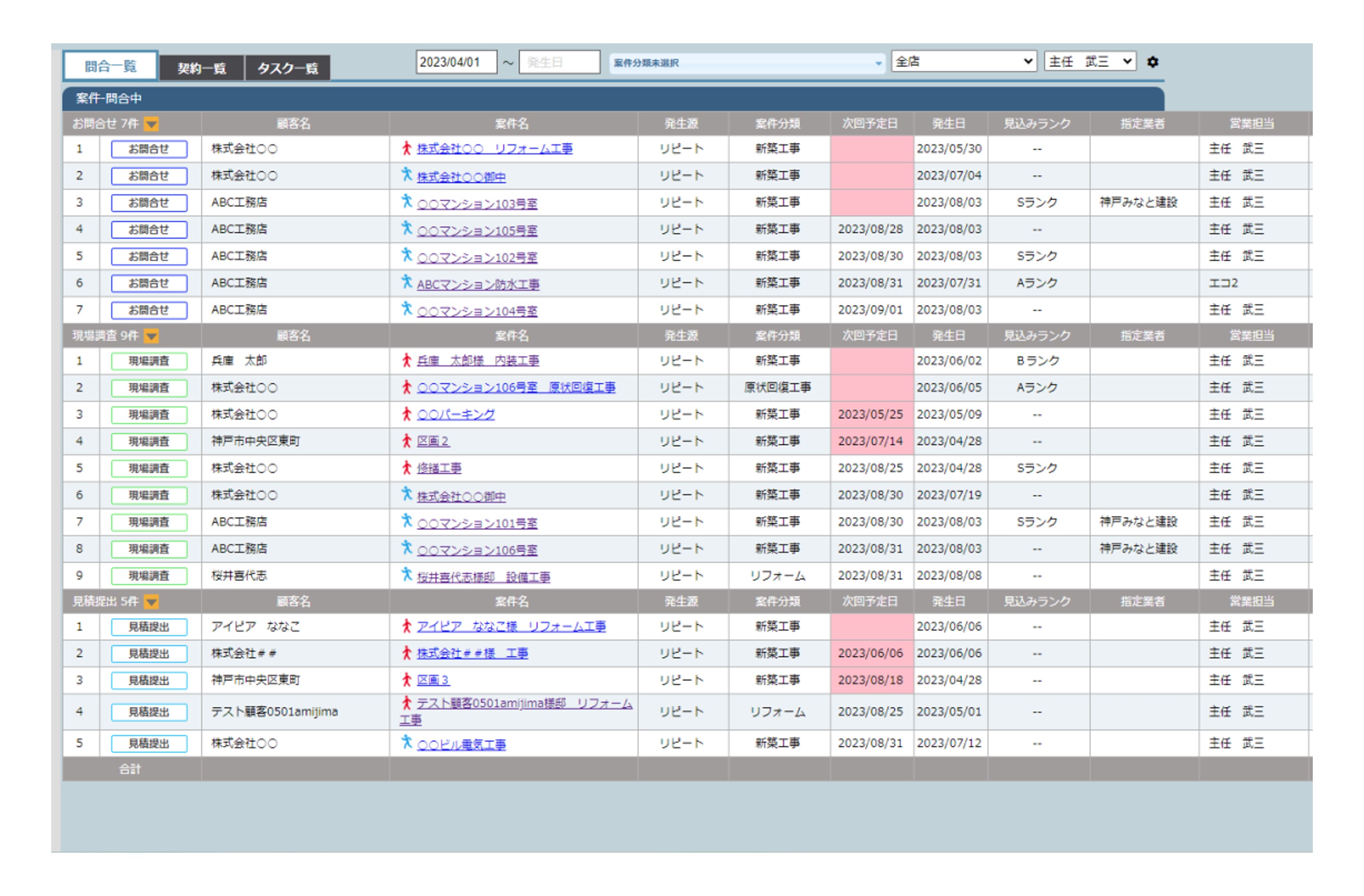1364x896 pixels.
Task: Click red person icon beside アイピア ななこ様 リフォーム工事
Action: point(406,626)
